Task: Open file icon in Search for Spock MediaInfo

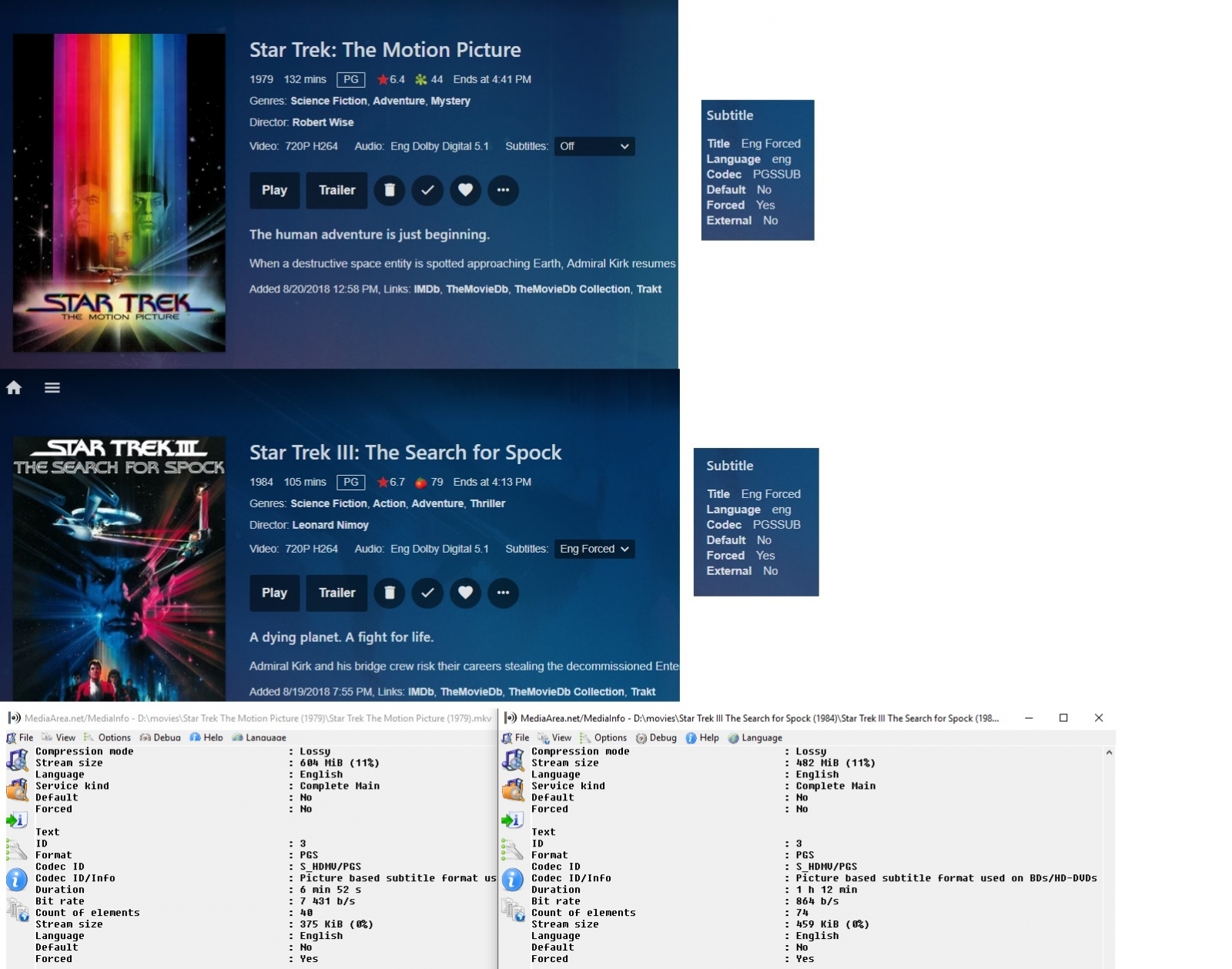Action: click(x=513, y=760)
